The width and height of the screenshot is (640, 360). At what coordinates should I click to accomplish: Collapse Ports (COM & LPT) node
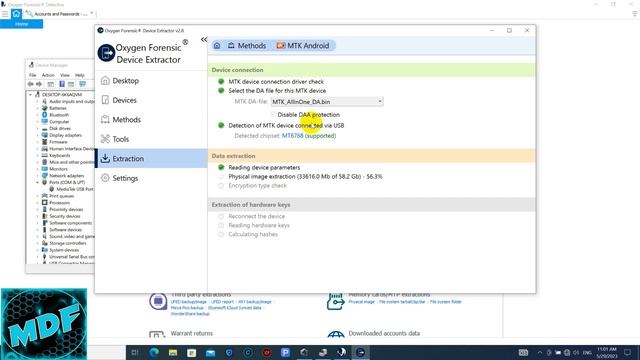click(x=38, y=182)
